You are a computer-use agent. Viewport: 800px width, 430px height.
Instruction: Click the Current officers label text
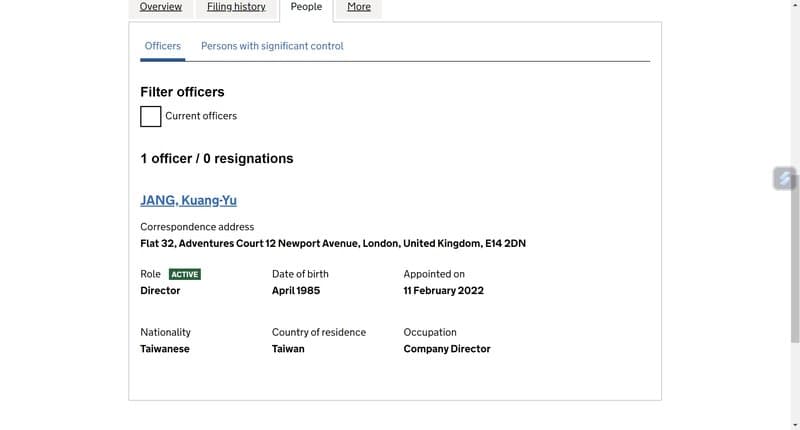[x=201, y=116]
